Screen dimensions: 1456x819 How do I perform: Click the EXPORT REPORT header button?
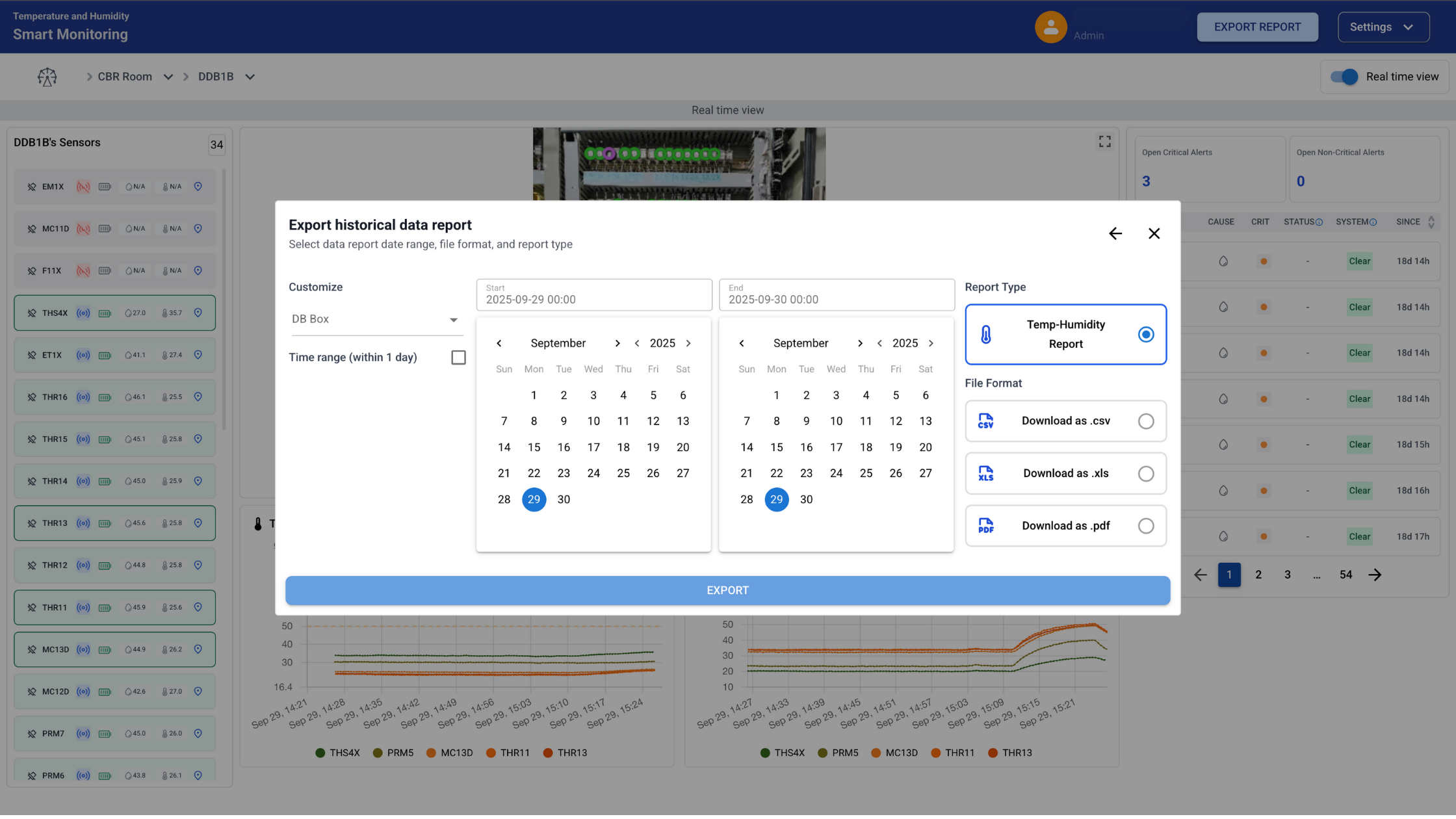pyautogui.click(x=1257, y=27)
